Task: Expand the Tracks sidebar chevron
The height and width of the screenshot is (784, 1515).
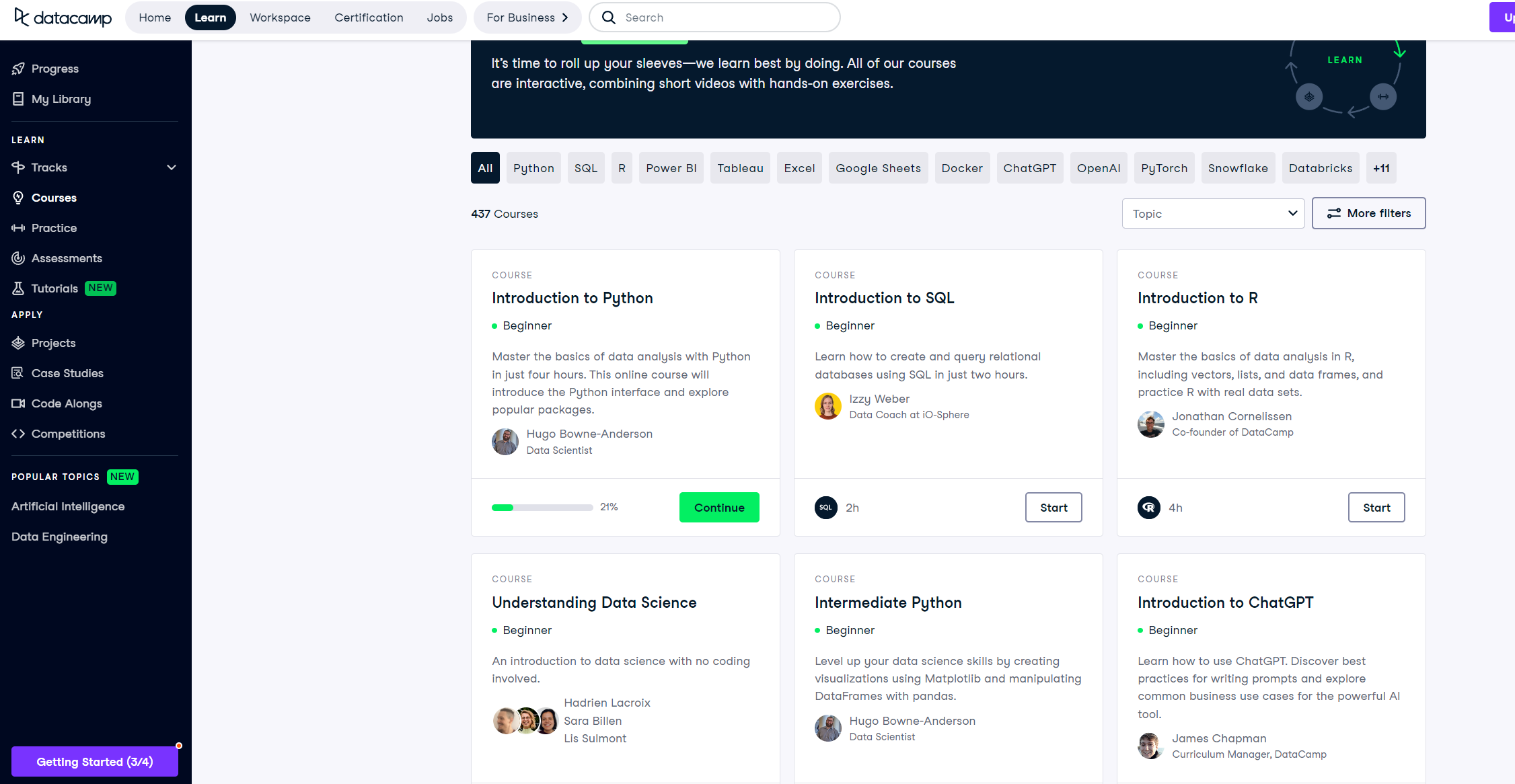Action: pyautogui.click(x=172, y=167)
